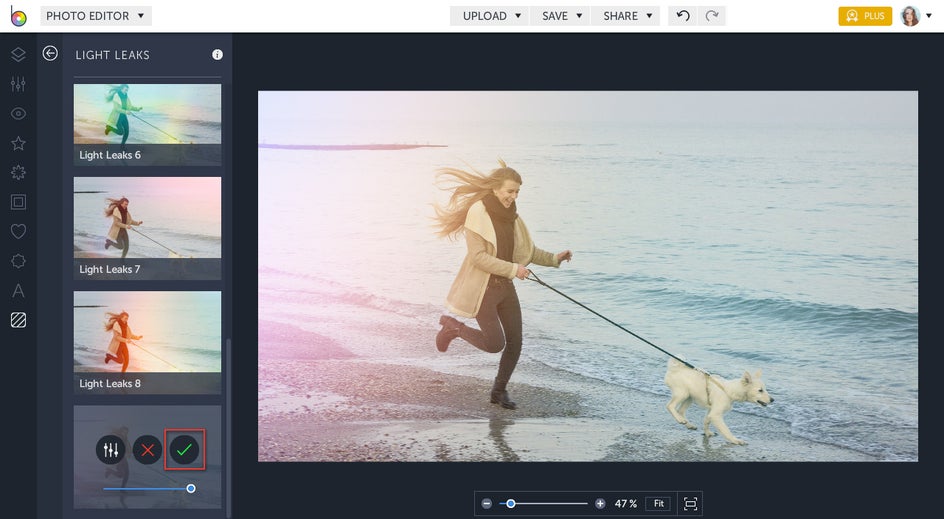This screenshot has width=944, height=519.
Task: Click the Plus upgrade button
Action: pos(865,16)
